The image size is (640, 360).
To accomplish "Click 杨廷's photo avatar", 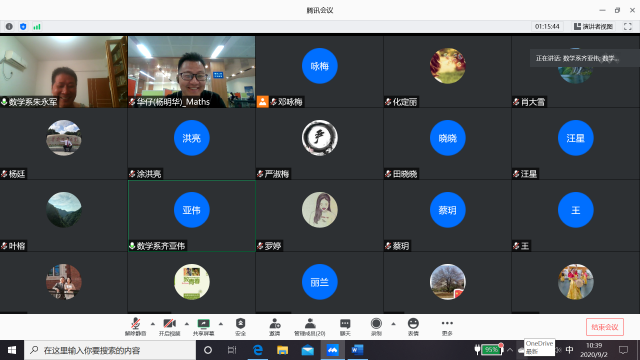I will (x=64, y=138).
